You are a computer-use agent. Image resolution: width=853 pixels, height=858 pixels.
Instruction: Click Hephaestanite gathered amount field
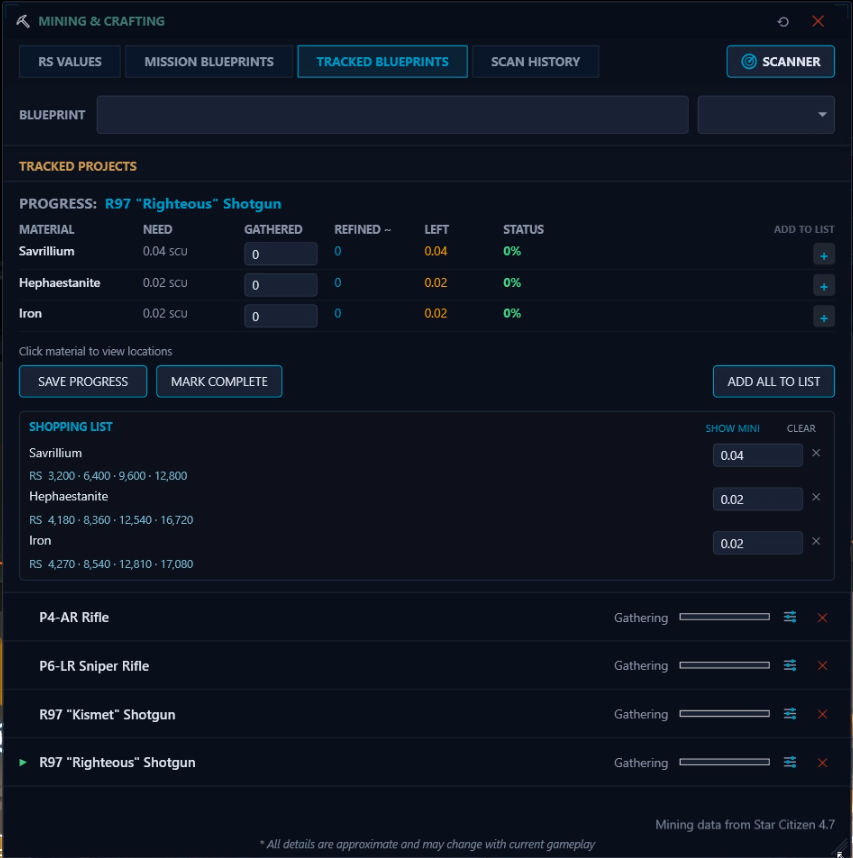(281, 285)
